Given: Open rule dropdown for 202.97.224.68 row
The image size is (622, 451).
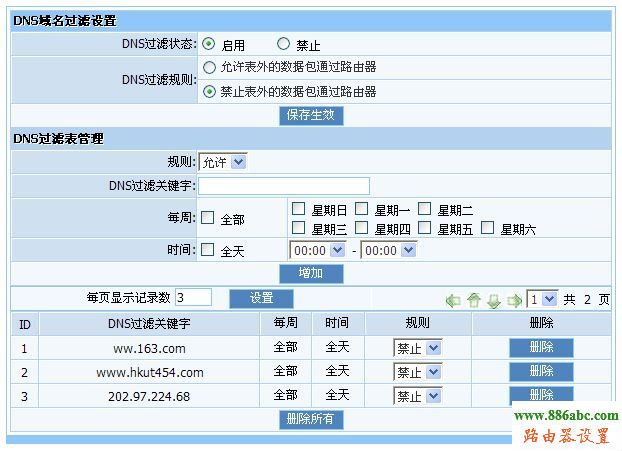Looking at the screenshot, I should 417,396.
